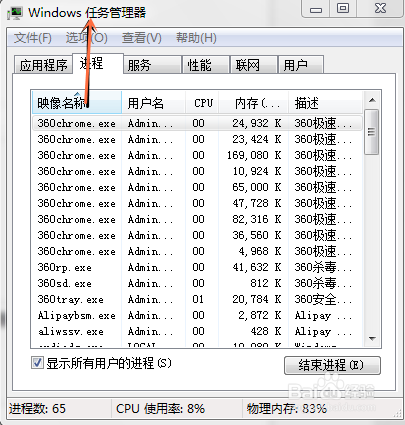405x425 pixels.
Task: Sort by 内存 column header
Action: tap(253, 103)
